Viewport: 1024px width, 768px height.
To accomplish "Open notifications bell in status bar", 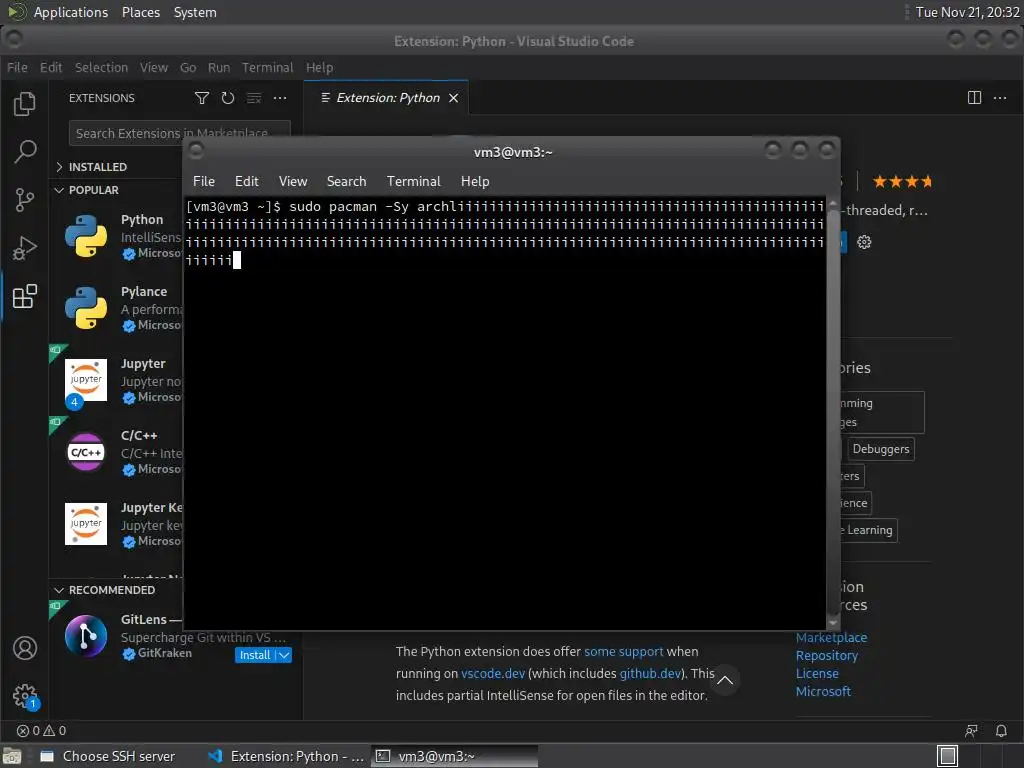I will coord(1000,731).
